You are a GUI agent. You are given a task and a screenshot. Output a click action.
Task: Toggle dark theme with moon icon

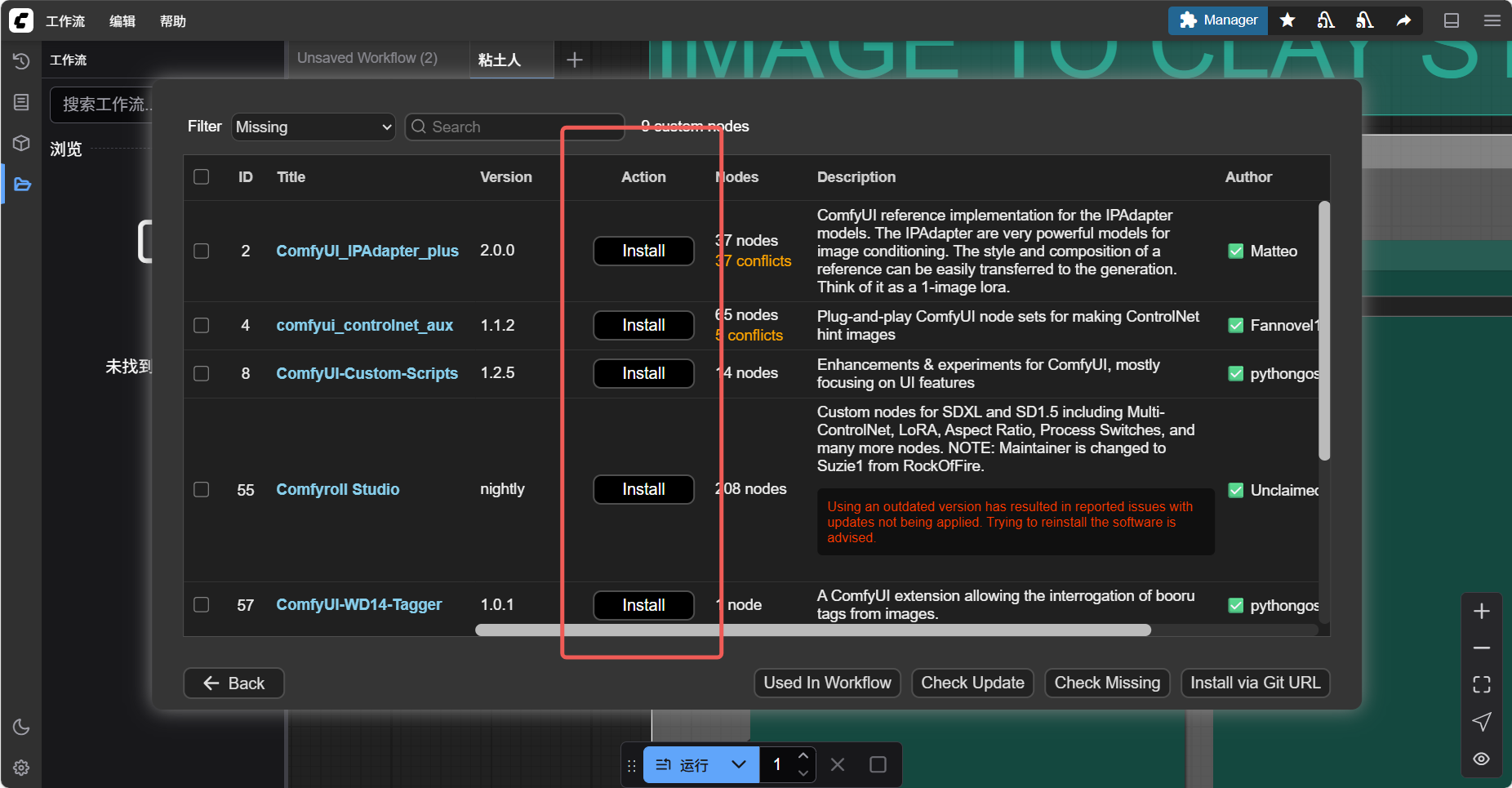pyautogui.click(x=21, y=727)
